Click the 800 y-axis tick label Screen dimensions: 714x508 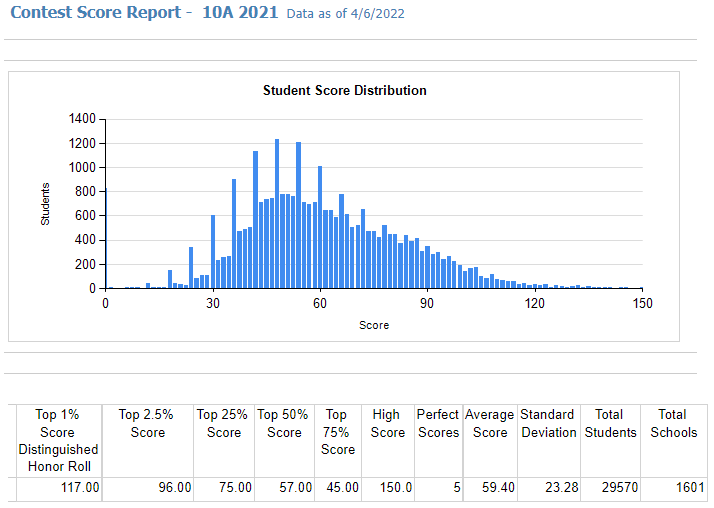point(86,192)
